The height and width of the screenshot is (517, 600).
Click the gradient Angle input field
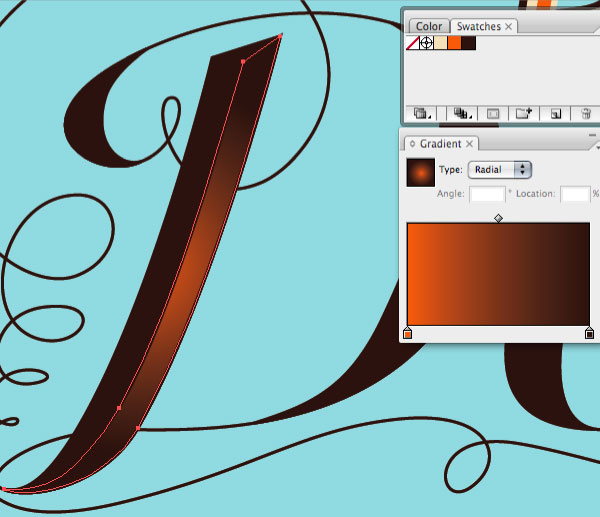click(x=487, y=194)
